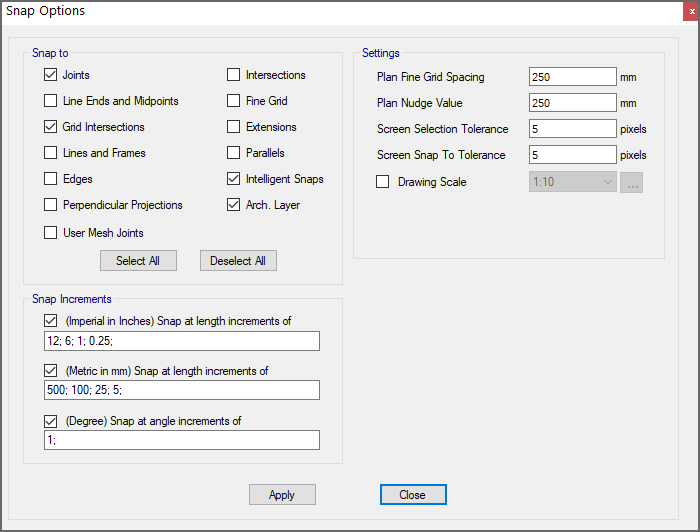Click the Plan Fine Grid Spacing field
700x532 pixels.
(572, 77)
